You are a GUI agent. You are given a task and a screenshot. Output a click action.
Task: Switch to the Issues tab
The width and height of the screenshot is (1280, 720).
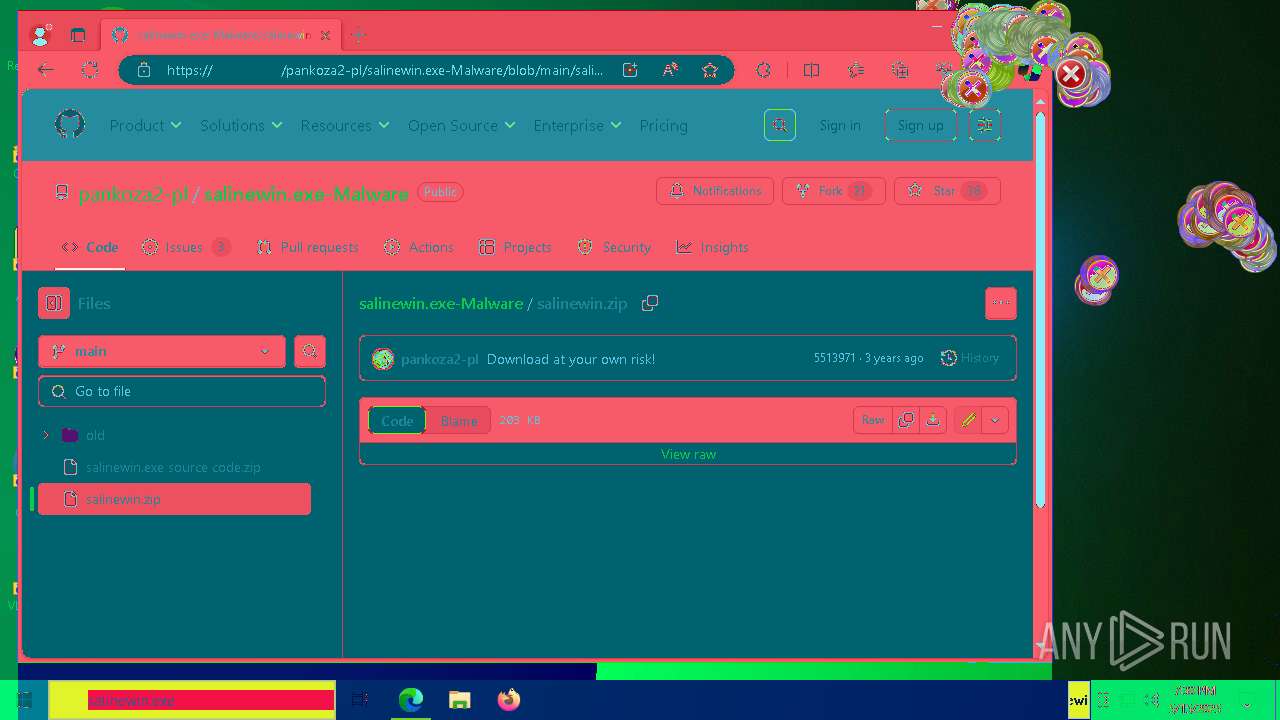tap(186, 247)
